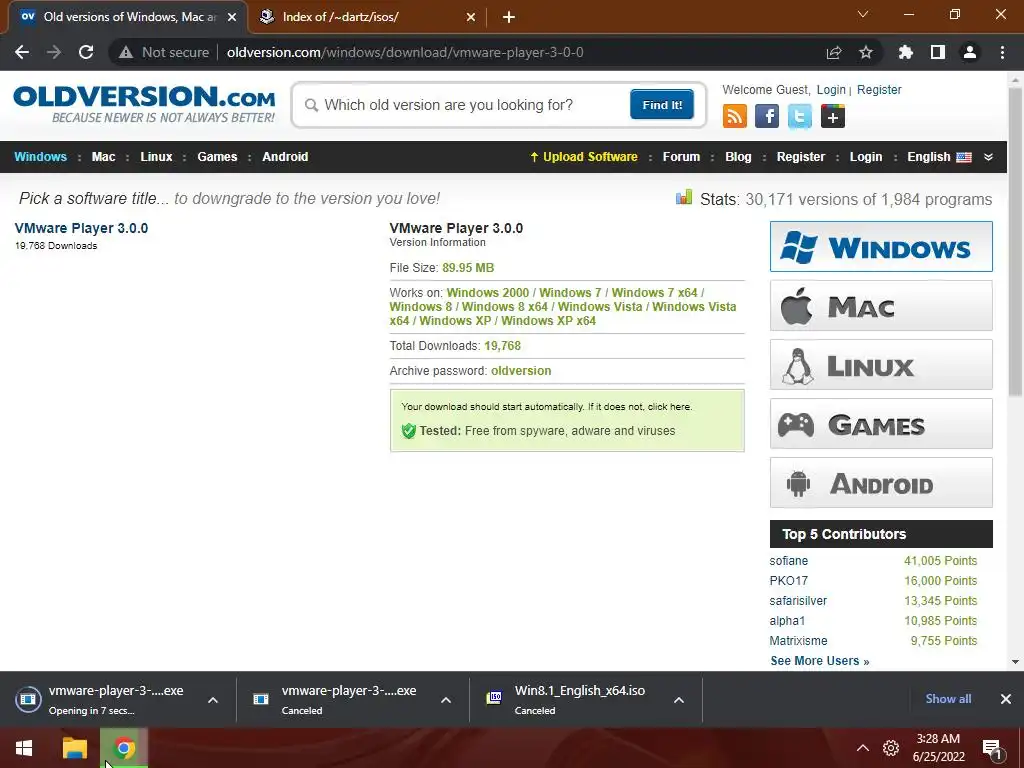Click the scrollbar down arrow
The height and width of the screenshot is (768, 1024).
(x=1015, y=662)
